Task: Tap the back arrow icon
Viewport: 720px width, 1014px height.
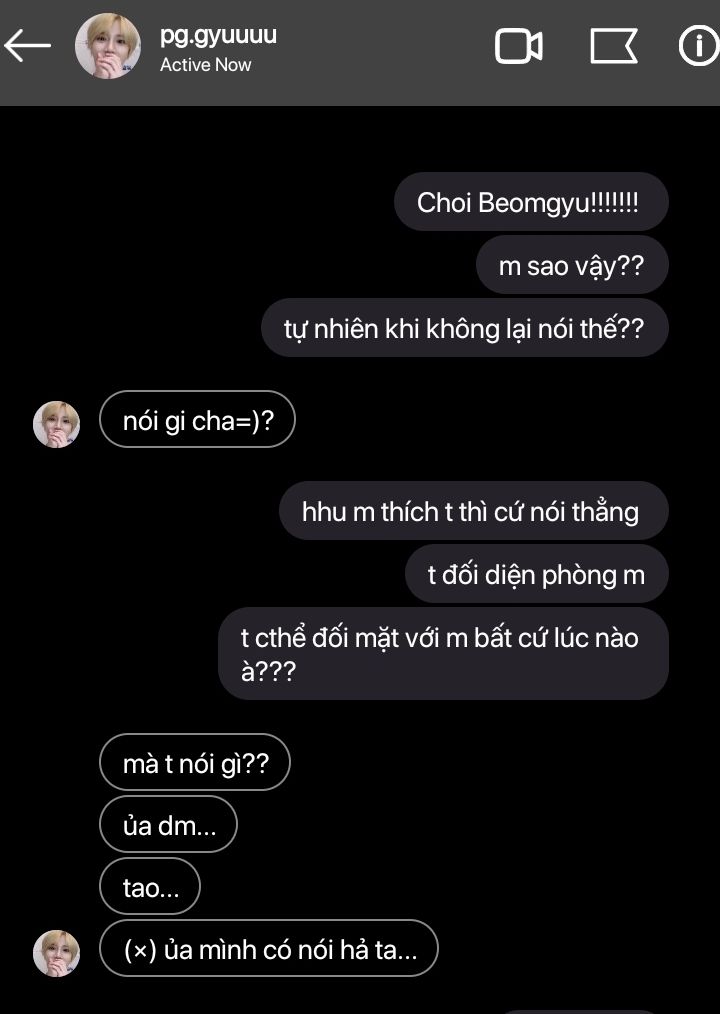Action: pyautogui.click(x=27, y=46)
